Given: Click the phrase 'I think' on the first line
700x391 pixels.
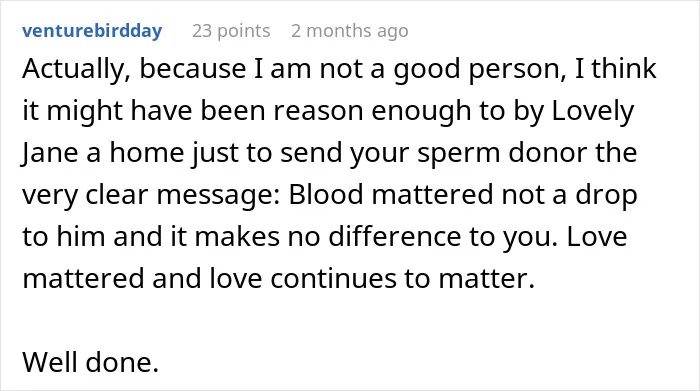Looking at the screenshot, I should 616,69.
